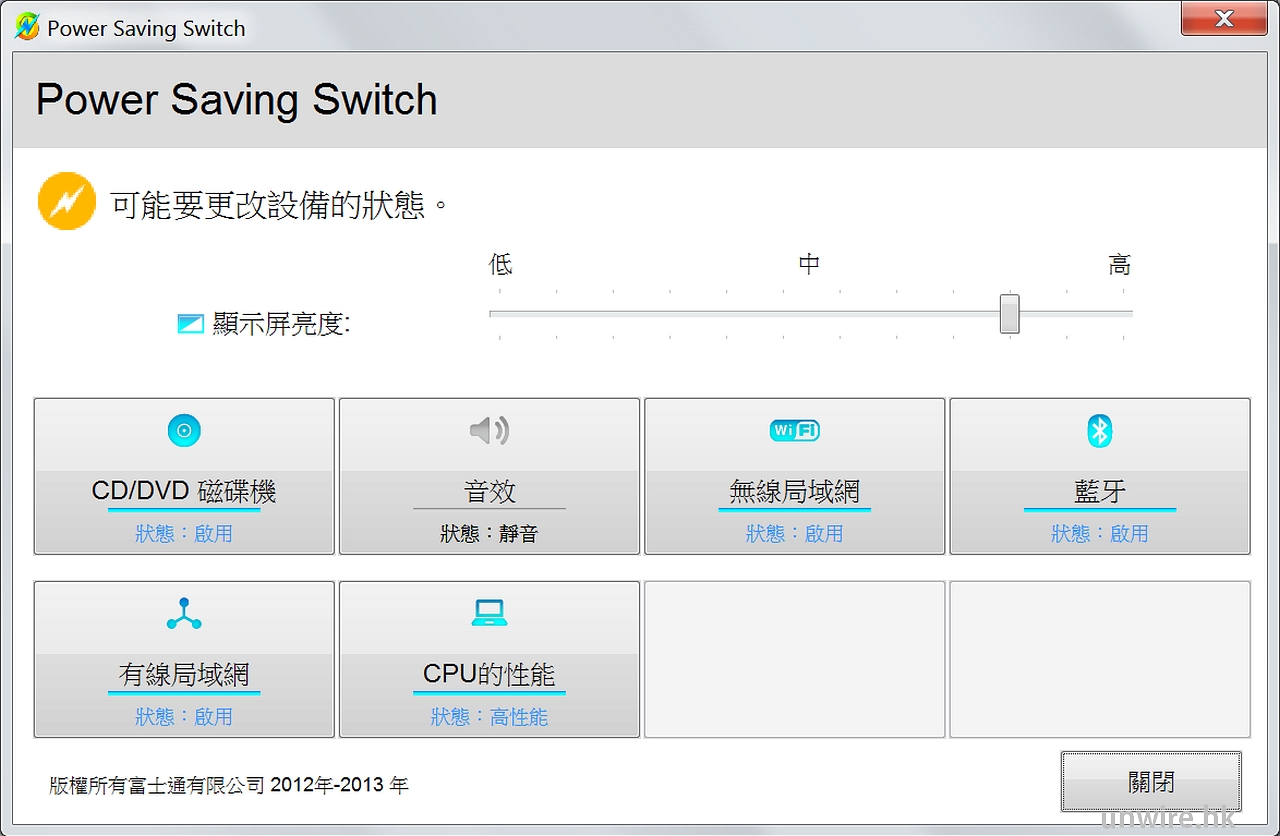
Task: Click the CPU laptop icon
Action: pyautogui.click(x=489, y=613)
